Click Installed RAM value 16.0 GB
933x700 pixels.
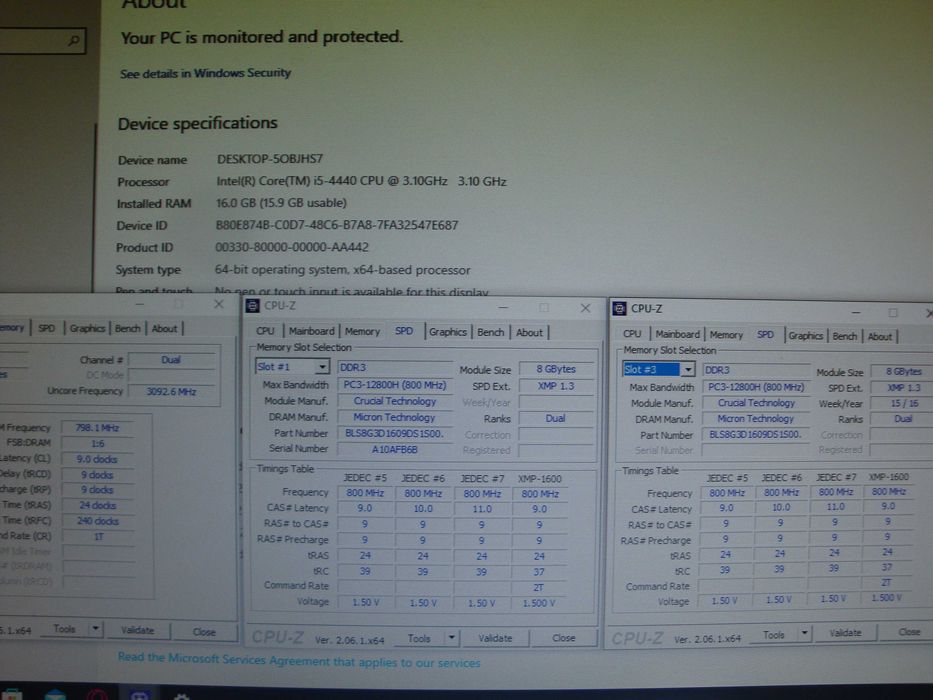point(281,203)
